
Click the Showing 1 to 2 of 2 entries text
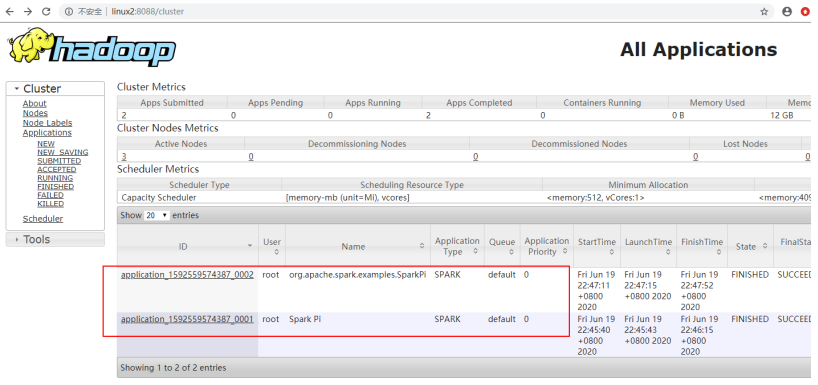[x=173, y=368]
